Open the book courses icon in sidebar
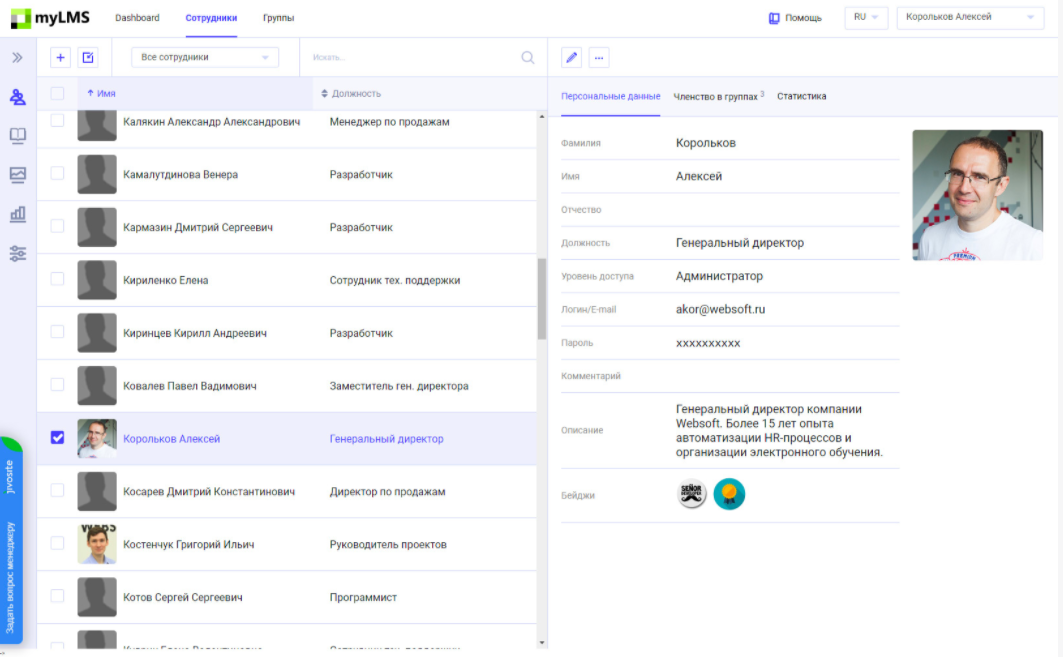Screen dimensions: 1063x657 pos(17,135)
